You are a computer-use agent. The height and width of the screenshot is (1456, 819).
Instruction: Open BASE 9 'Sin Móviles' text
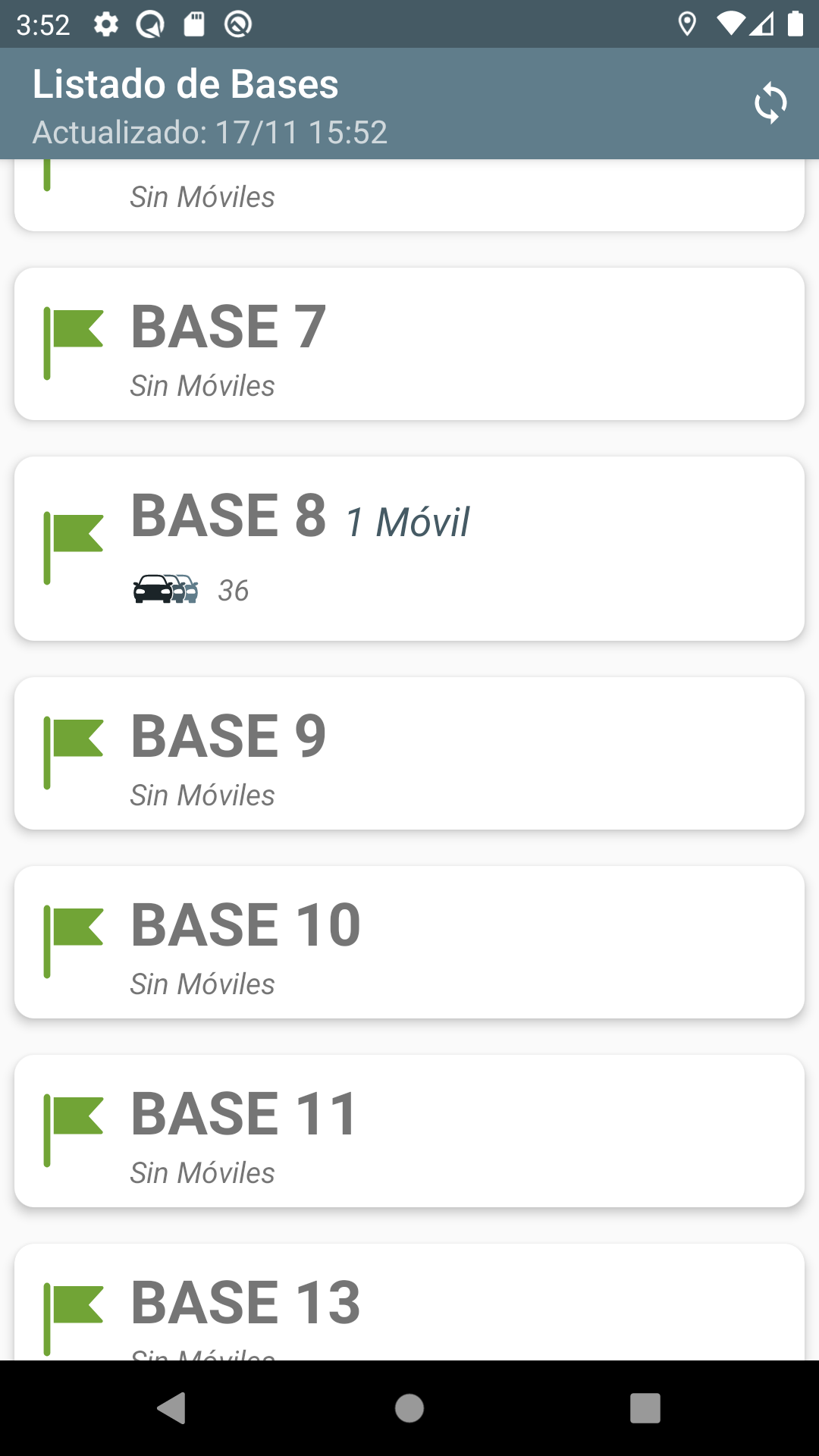(x=202, y=795)
